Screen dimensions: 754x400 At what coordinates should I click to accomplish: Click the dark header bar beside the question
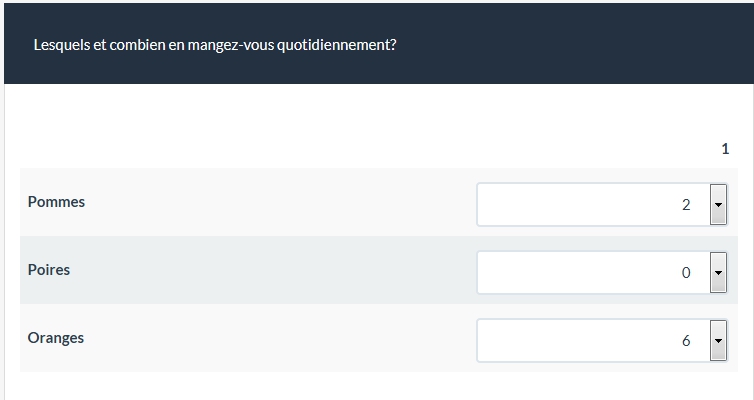[x=580, y=45]
